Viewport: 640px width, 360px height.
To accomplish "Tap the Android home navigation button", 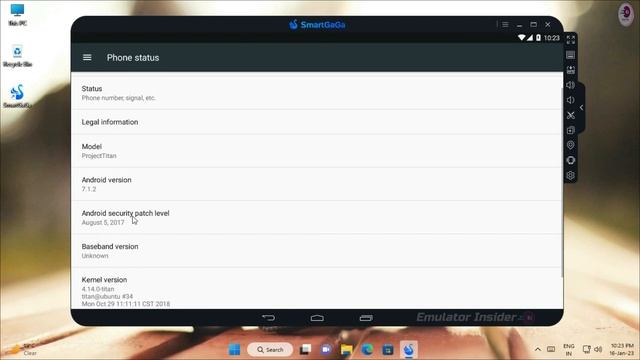I will 317,318.
